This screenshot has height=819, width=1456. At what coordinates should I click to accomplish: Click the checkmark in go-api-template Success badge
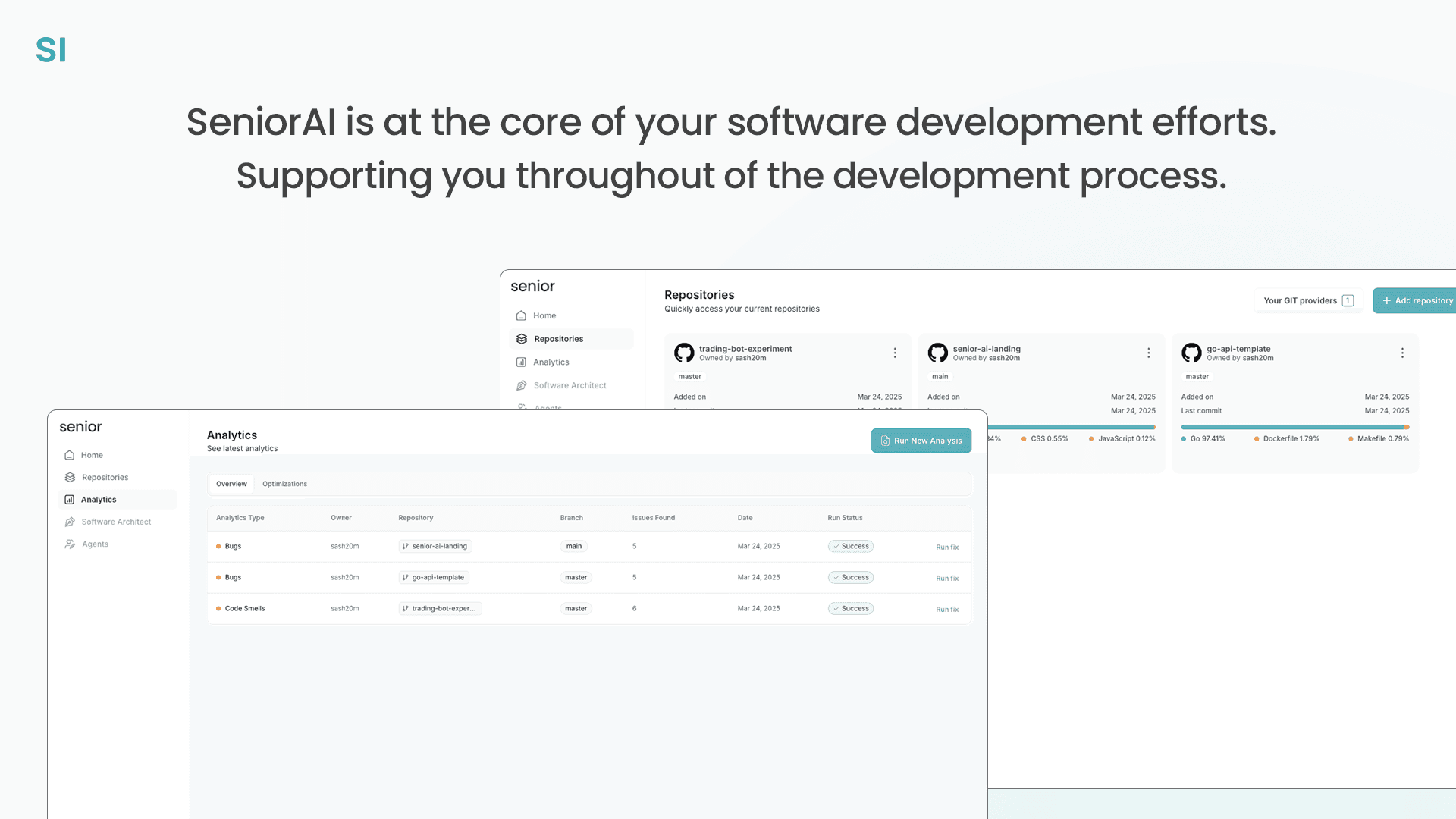836,577
